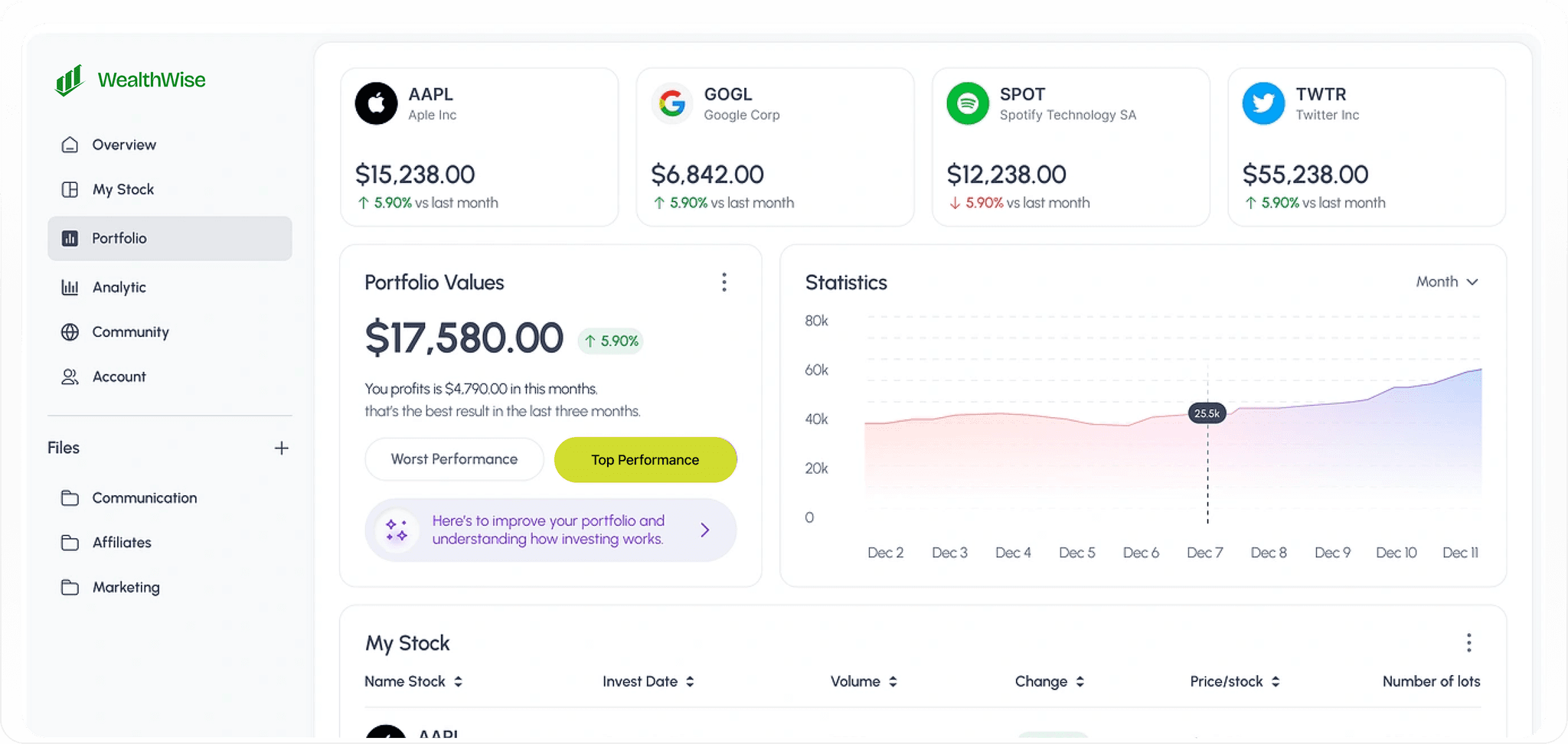Click Number of lots column header

[x=1431, y=681]
